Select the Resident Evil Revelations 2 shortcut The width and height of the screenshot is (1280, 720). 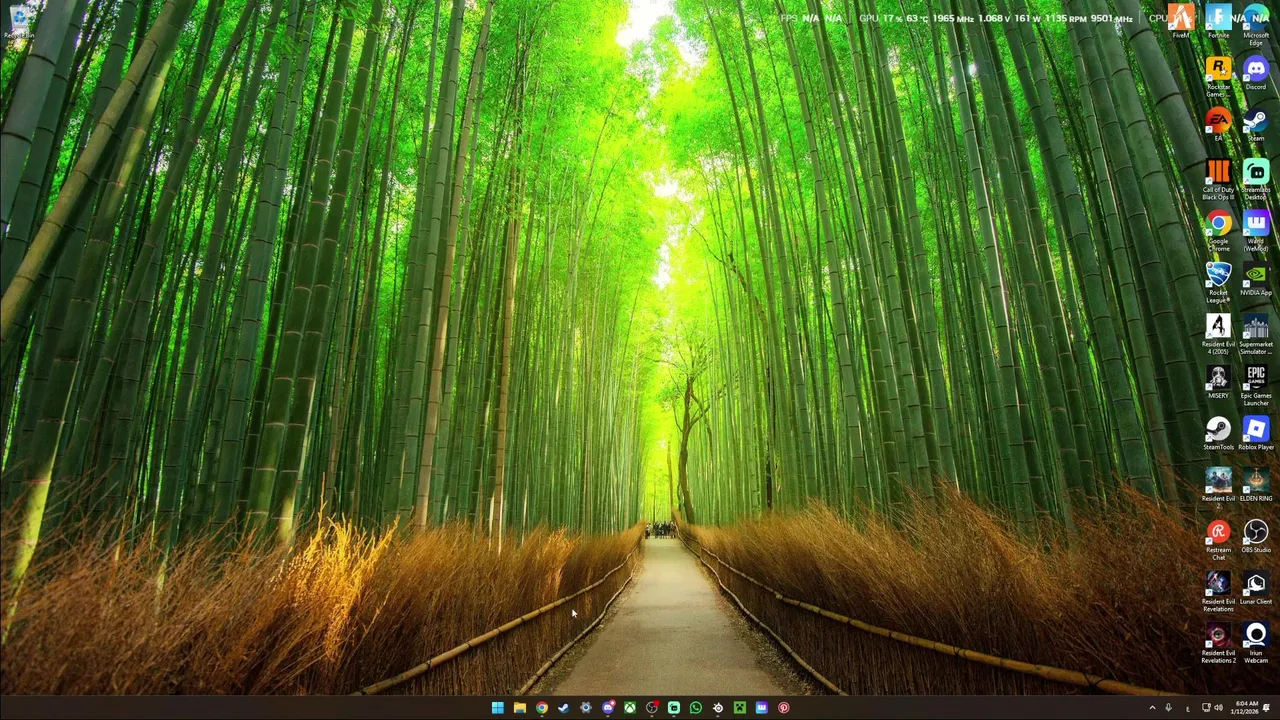(x=1218, y=644)
